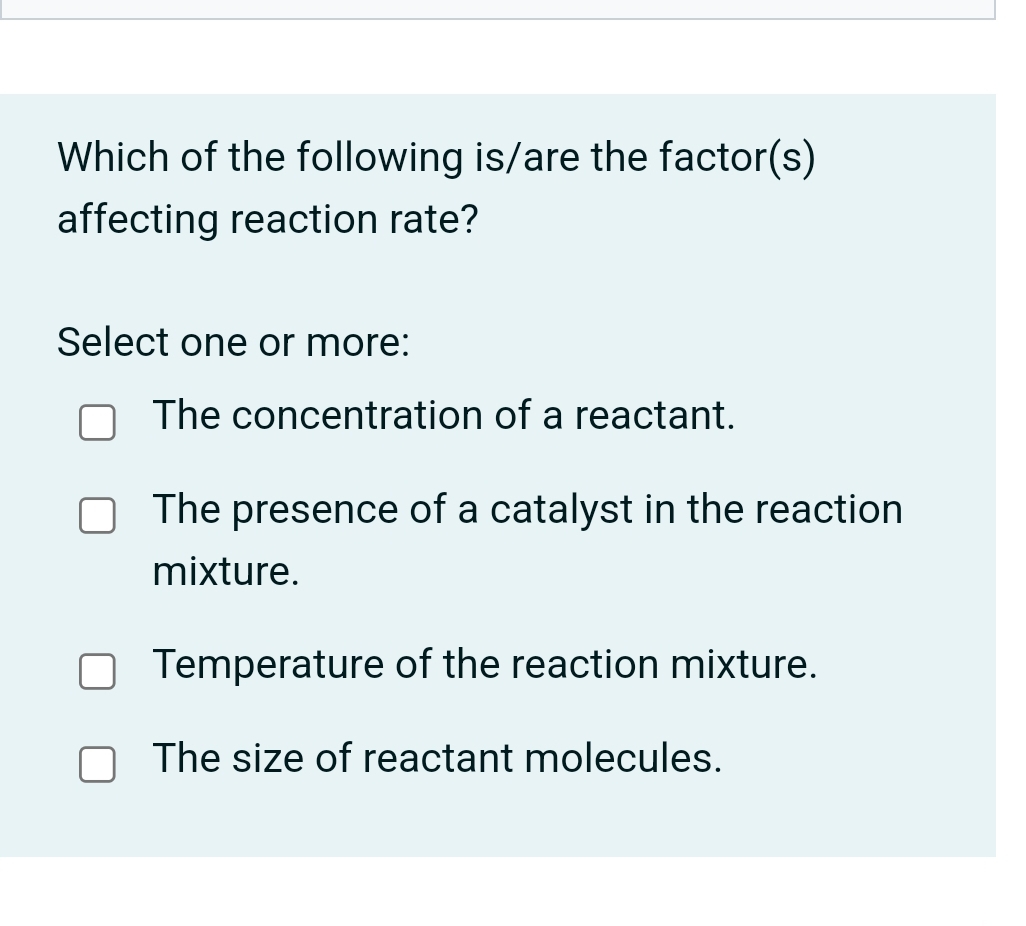Click the 'The concentration of a reactant.' label
Screen dimensions: 1026x926
[x=444, y=415]
